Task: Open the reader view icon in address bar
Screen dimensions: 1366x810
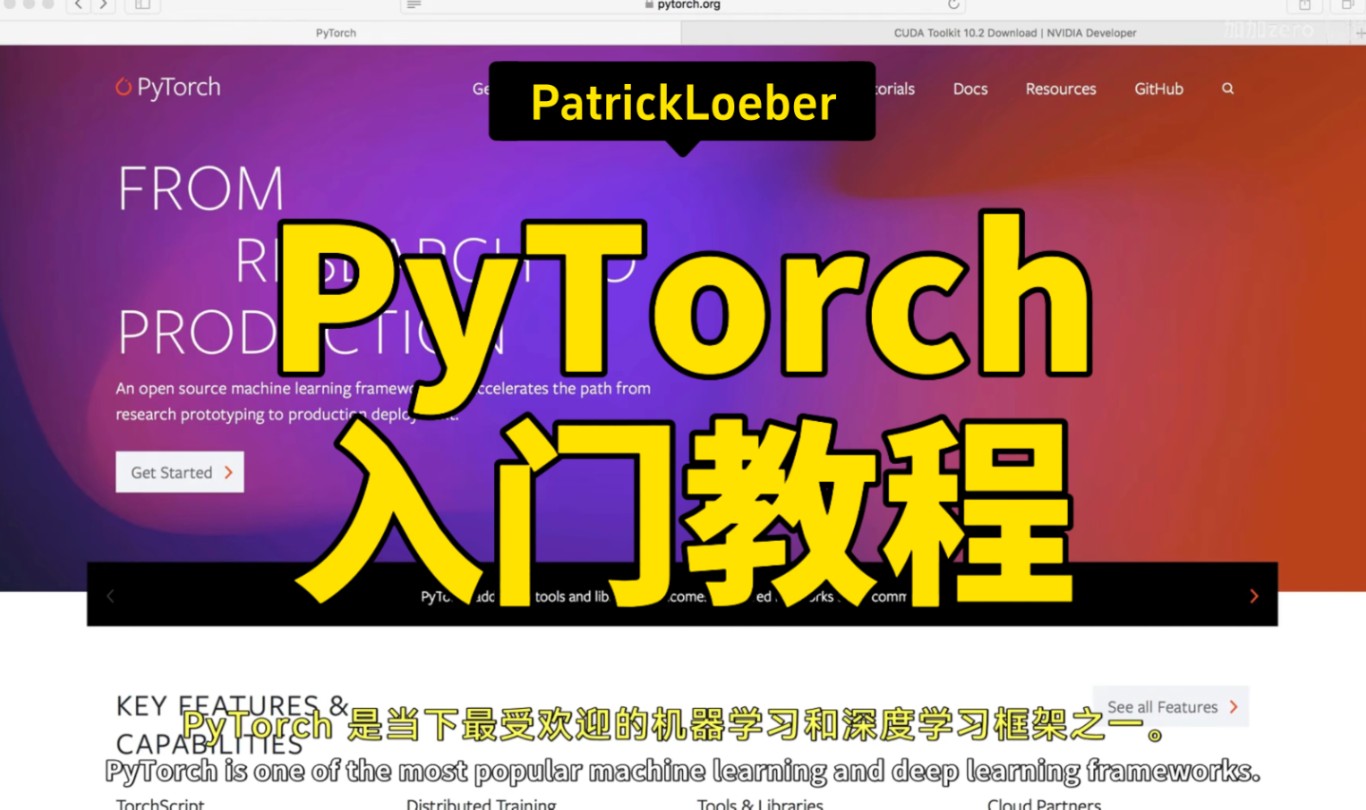Action: (414, 5)
